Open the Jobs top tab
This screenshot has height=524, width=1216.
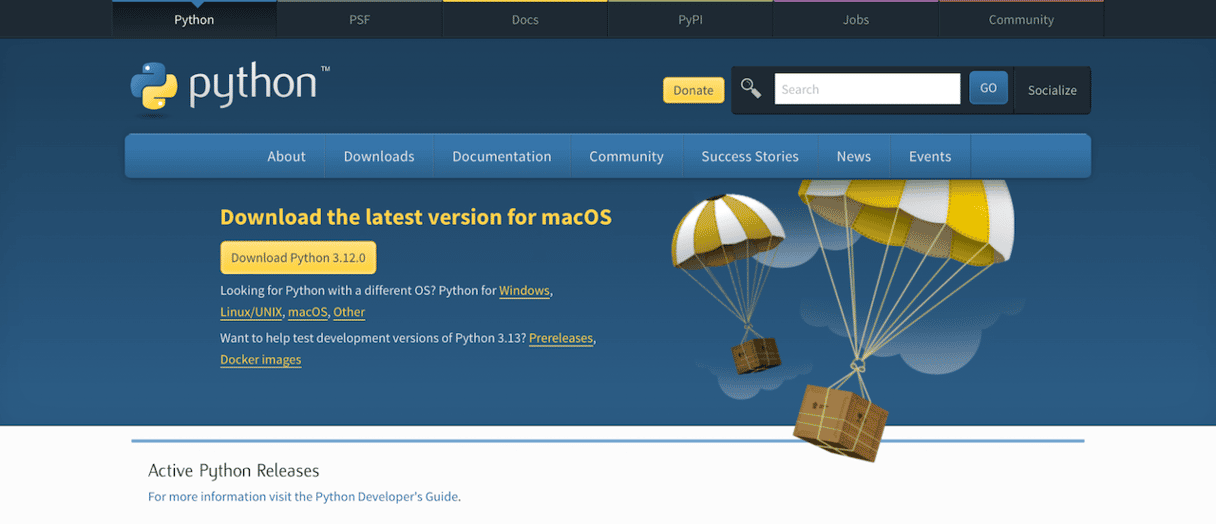coord(855,20)
